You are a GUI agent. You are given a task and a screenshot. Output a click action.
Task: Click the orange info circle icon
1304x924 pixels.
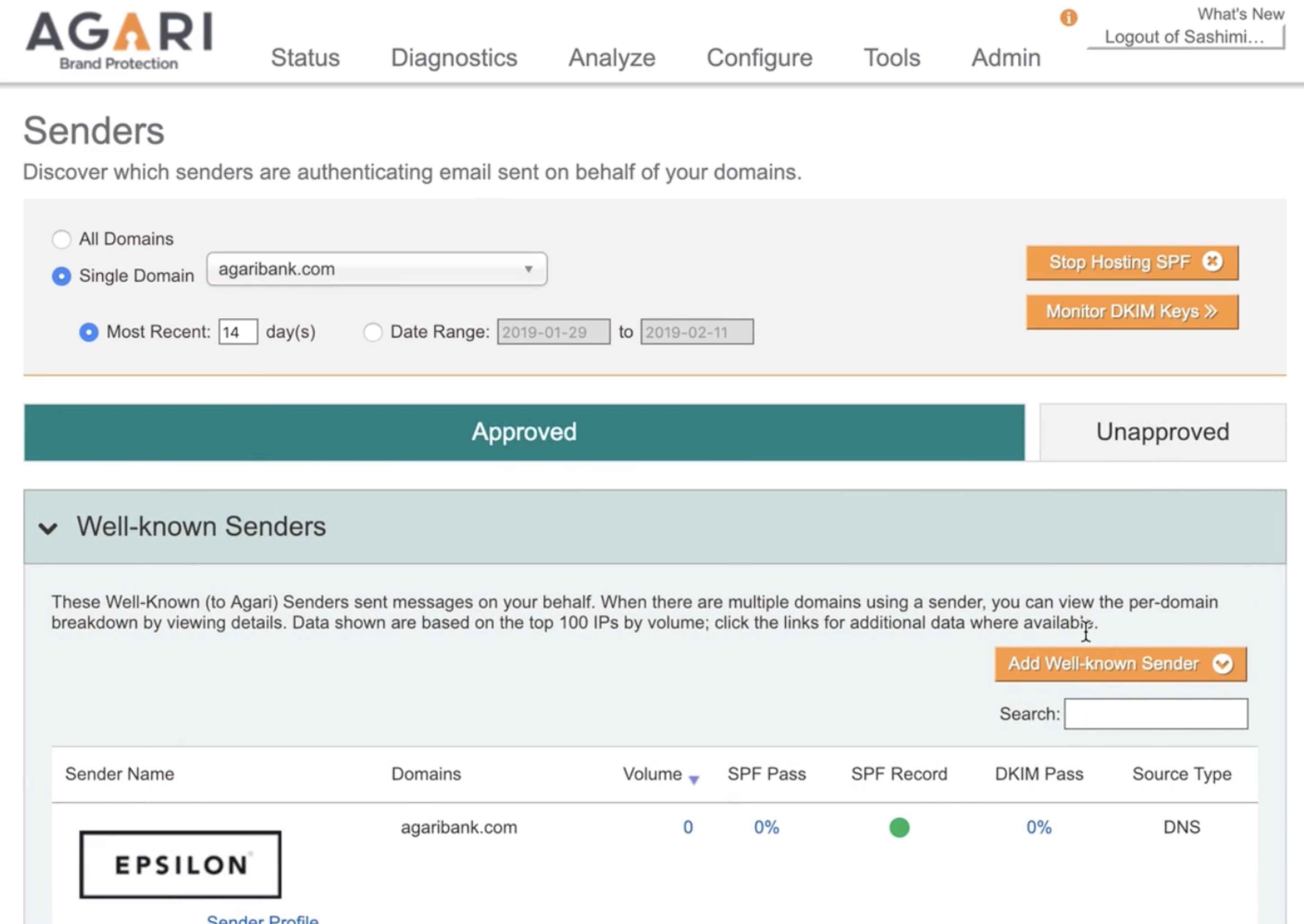coord(1068,18)
